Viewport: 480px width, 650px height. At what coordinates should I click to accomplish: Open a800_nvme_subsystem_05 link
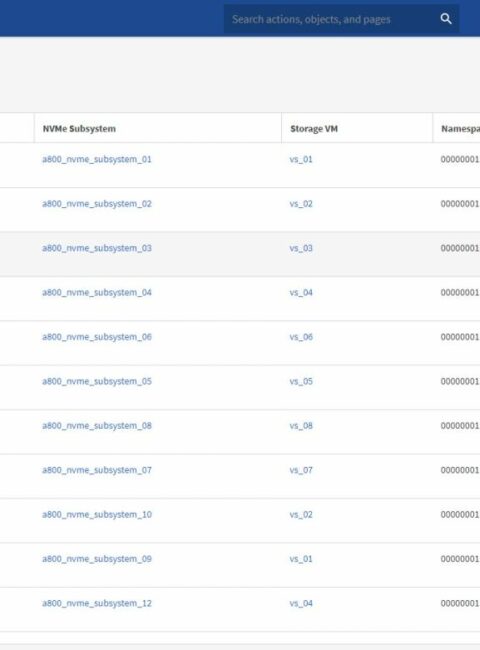(x=97, y=381)
